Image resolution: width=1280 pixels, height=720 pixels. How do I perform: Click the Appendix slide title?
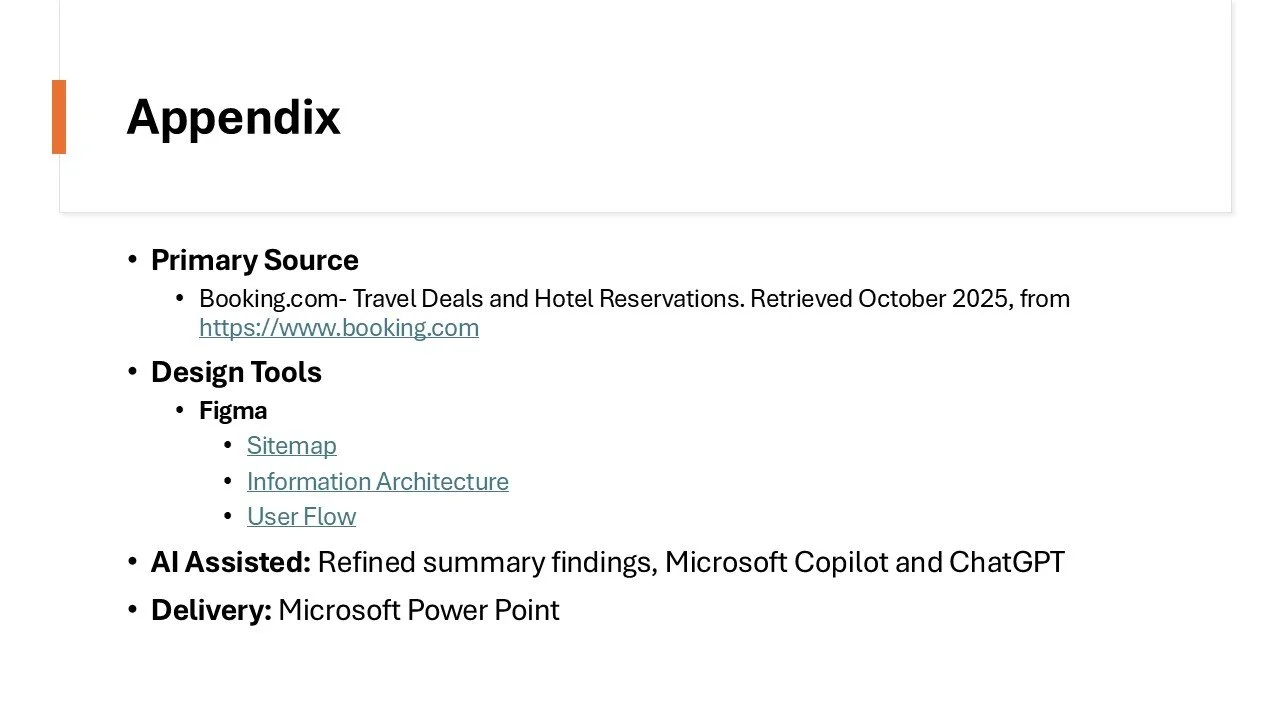[233, 117]
